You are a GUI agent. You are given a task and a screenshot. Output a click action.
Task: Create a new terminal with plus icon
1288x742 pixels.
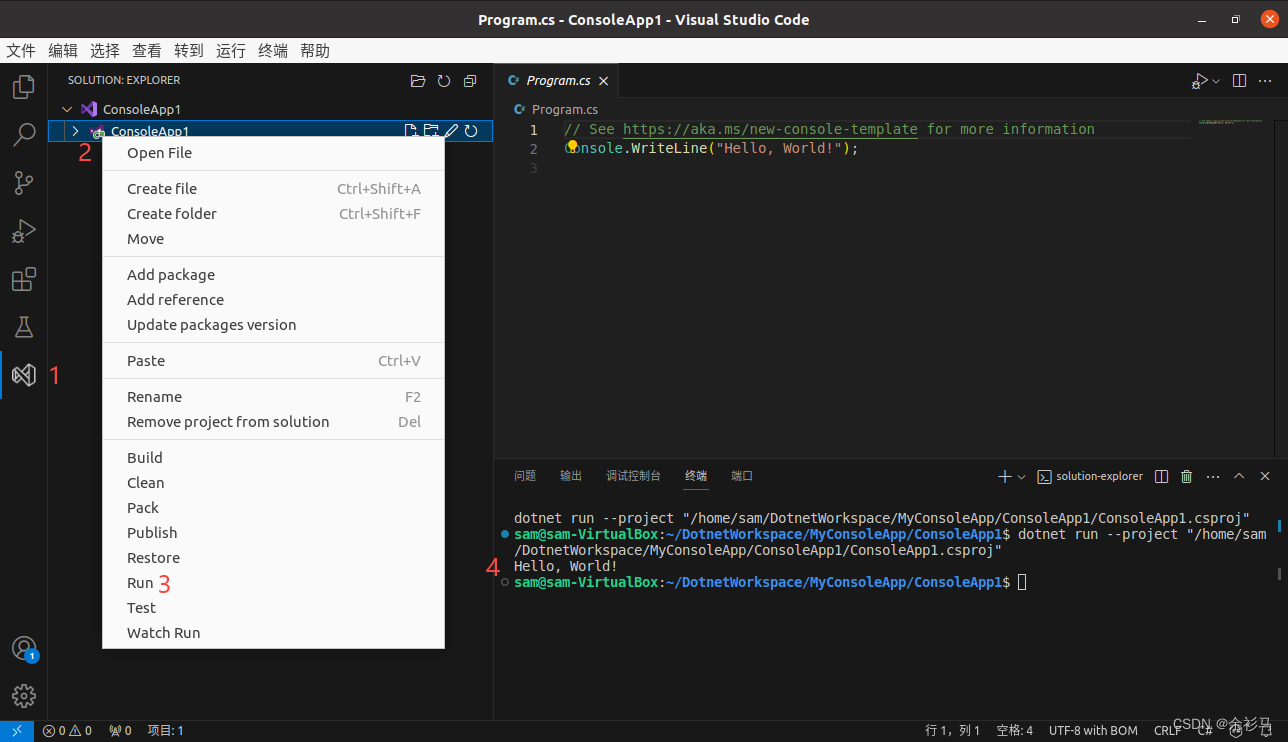coord(1005,477)
